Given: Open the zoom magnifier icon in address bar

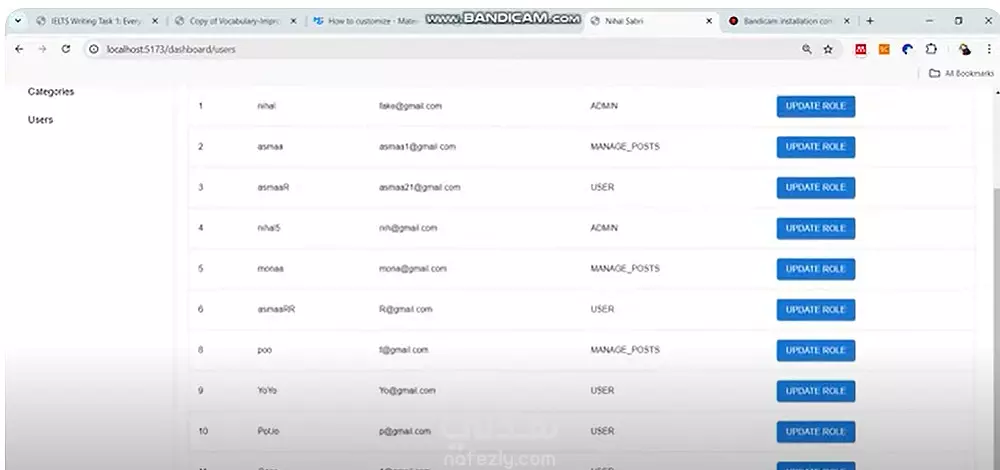Looking at the screenshot, I should [807, 49].
